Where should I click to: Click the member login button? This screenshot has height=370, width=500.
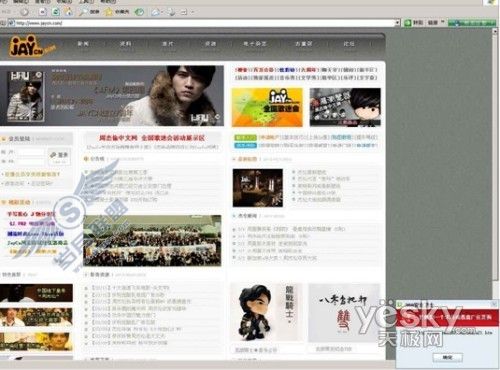pos(59,156)
